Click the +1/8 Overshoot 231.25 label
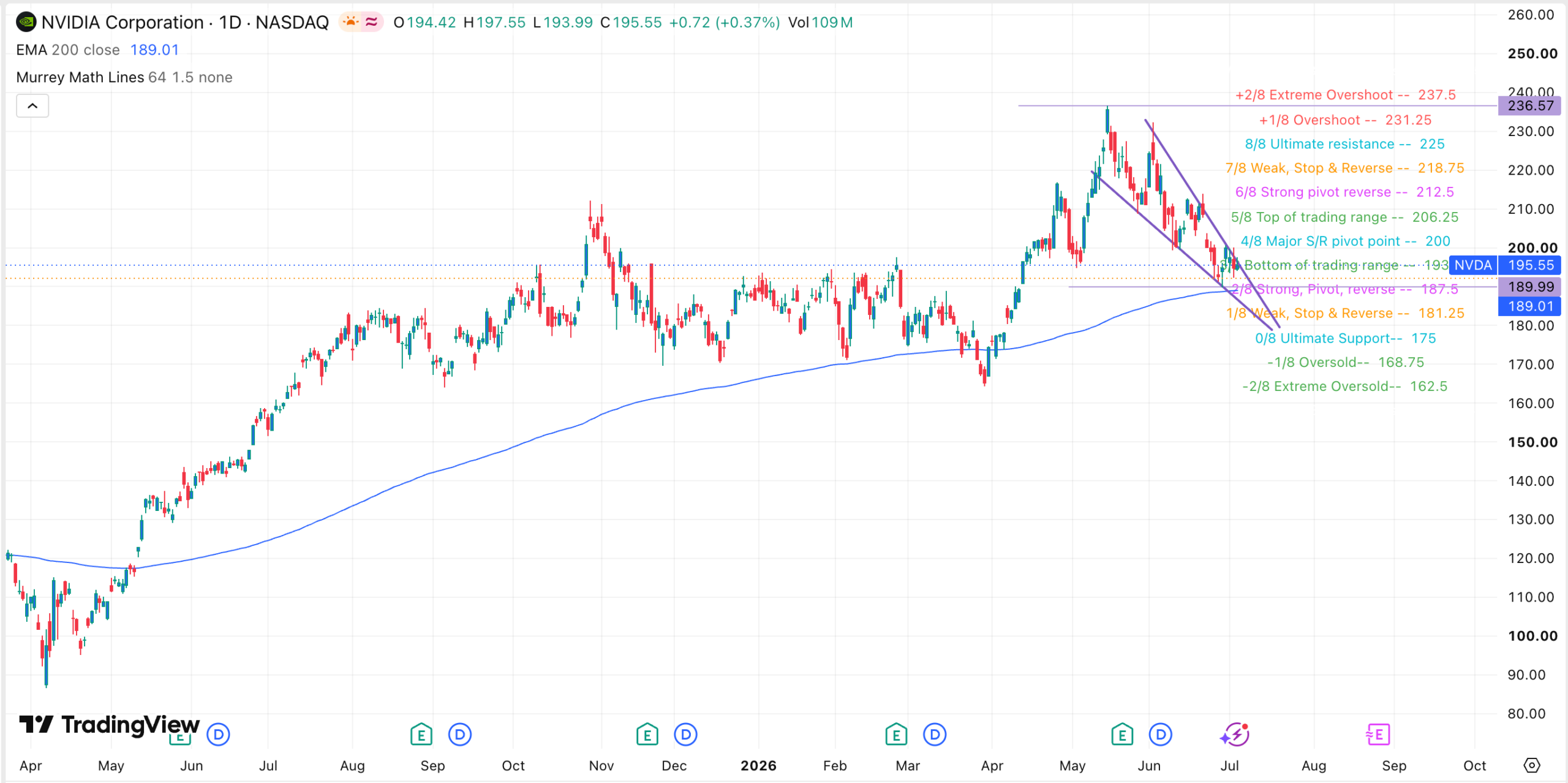Image resolution: width=1568 pixels, height=783 pixels. coord(1345,120)
